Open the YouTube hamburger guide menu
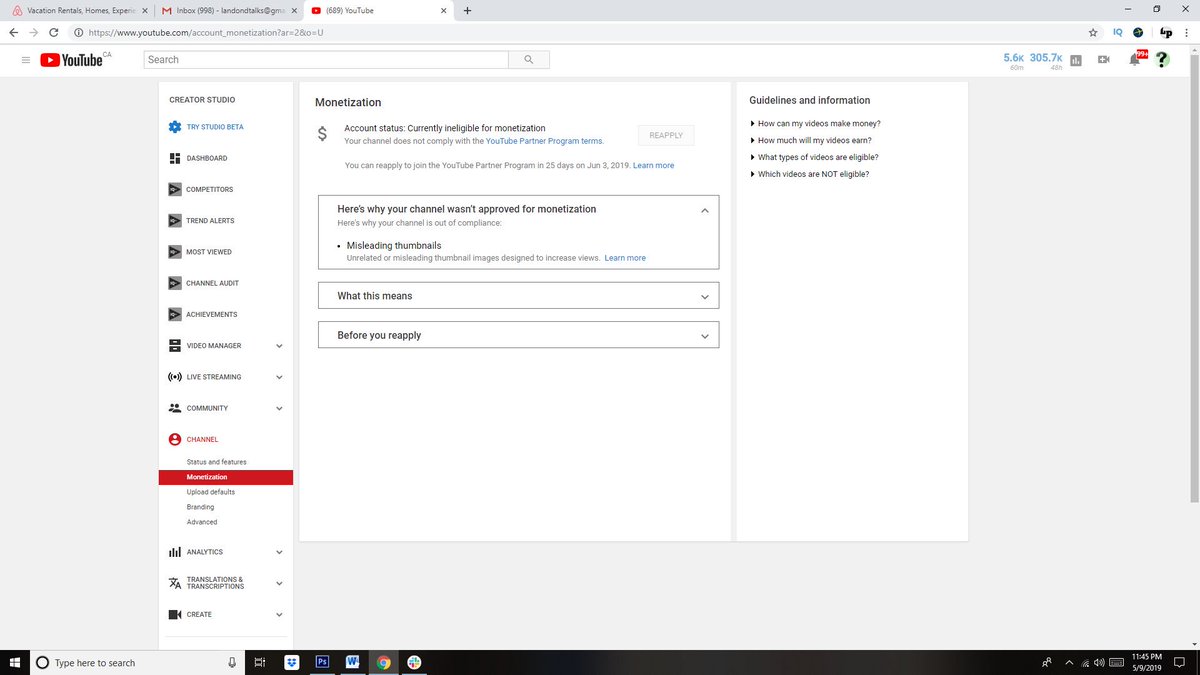The height and width of the screenshot is (675, 1200). [25, 60]
